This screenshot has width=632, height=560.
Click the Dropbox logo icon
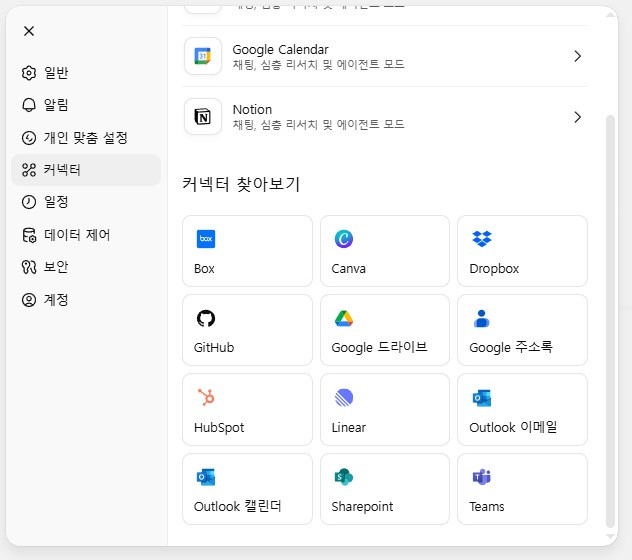pyautogui.click(x=482, y=239)
